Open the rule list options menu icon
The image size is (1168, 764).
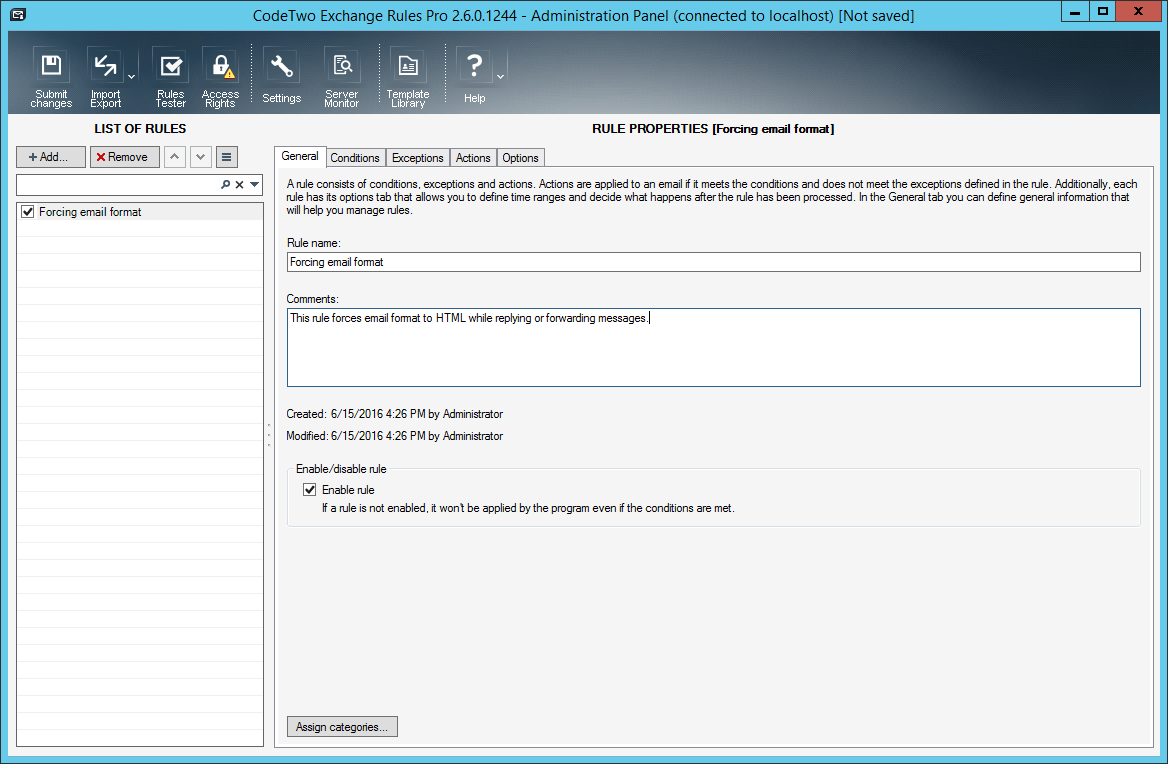(x=226, y=157)
